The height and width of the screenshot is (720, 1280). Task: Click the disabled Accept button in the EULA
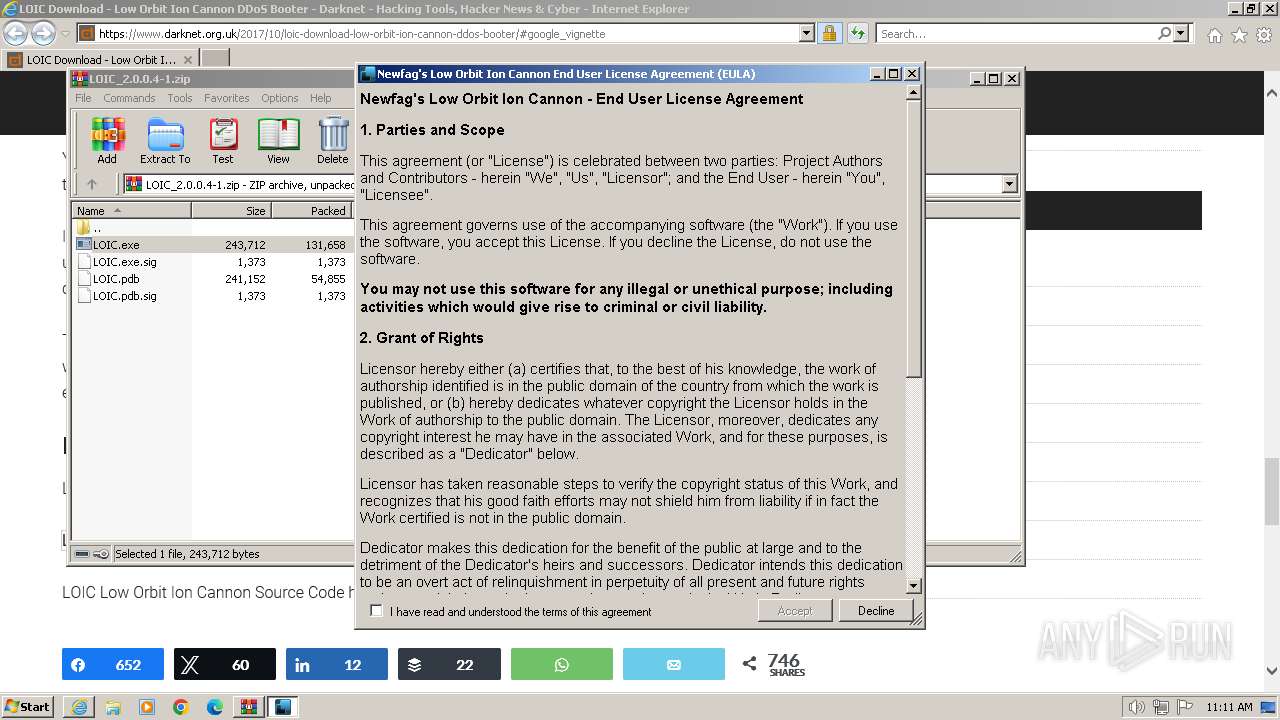coord(795,611)
